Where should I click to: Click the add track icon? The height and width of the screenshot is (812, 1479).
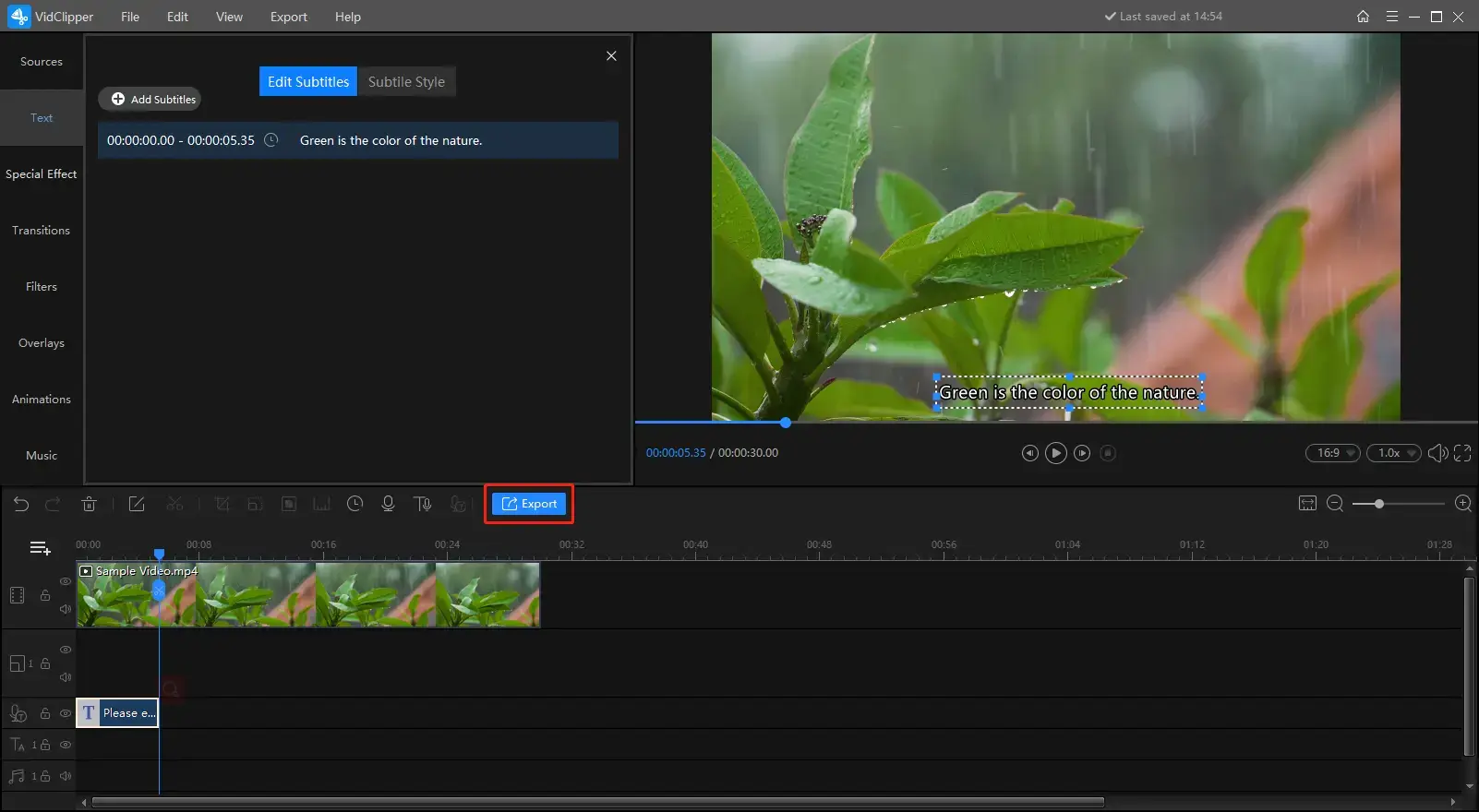coord(40,548)
